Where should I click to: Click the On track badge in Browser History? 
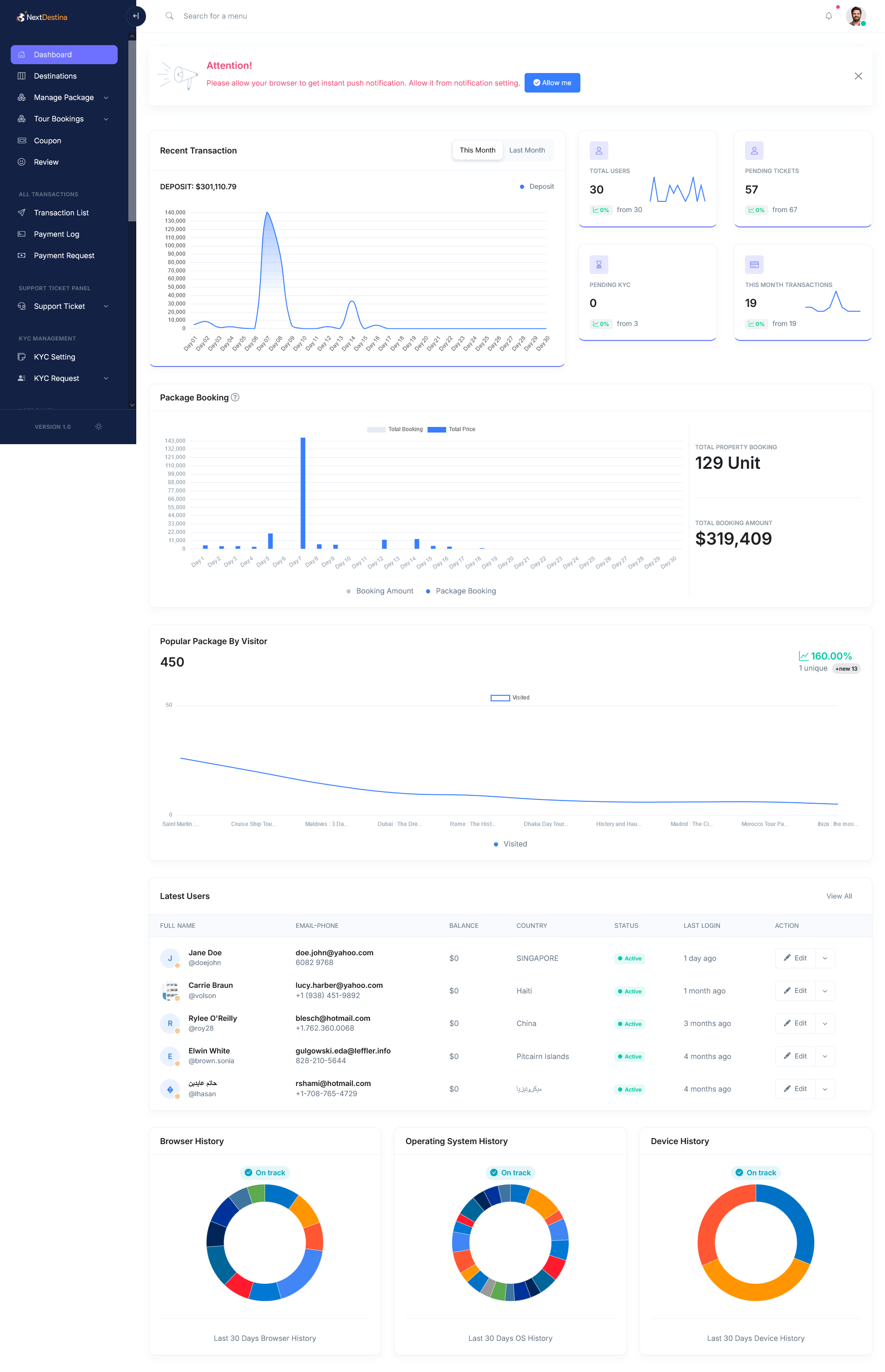(x=264, y=1172)
